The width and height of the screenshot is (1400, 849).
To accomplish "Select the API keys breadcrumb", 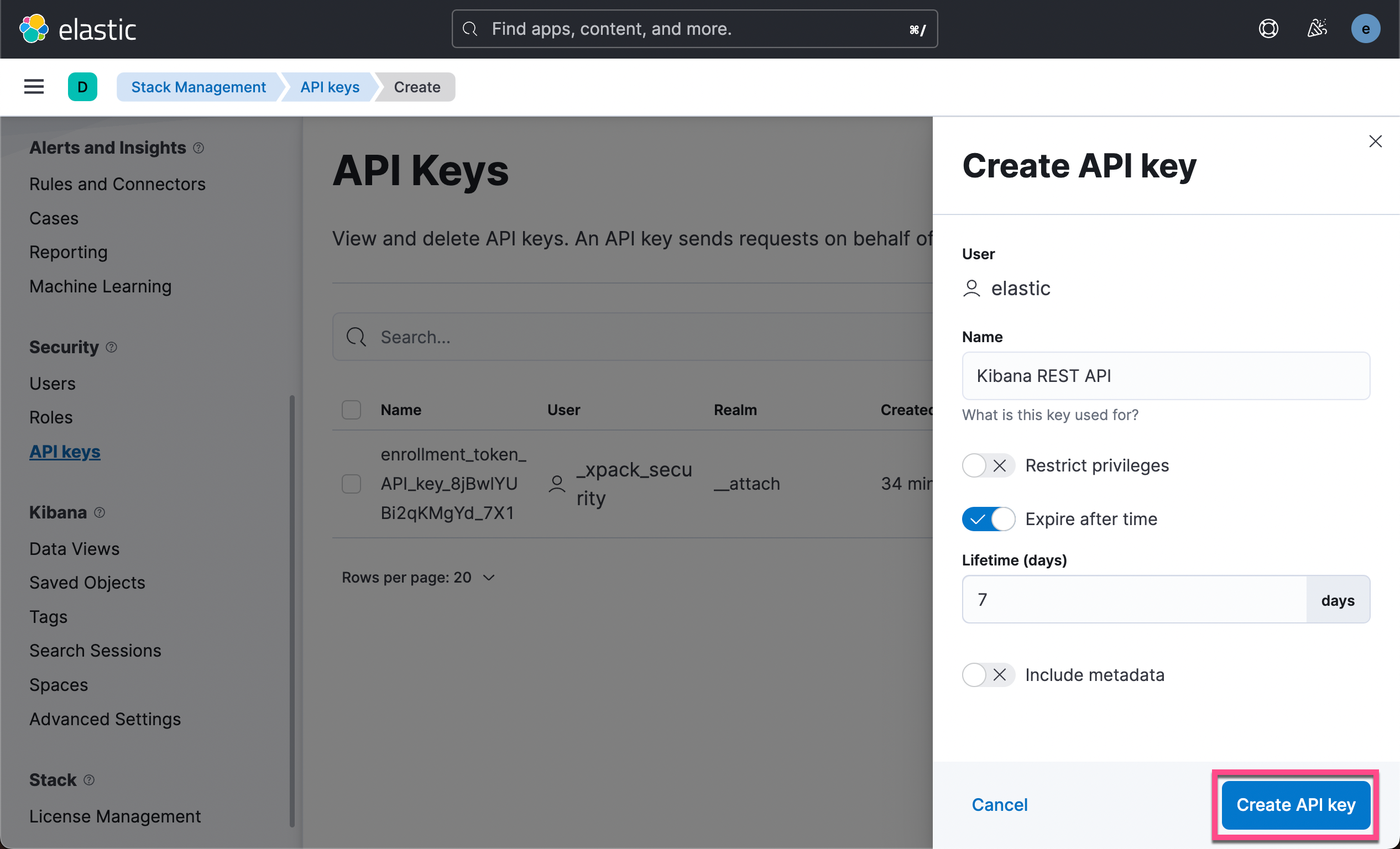I will tap(328, 86).
